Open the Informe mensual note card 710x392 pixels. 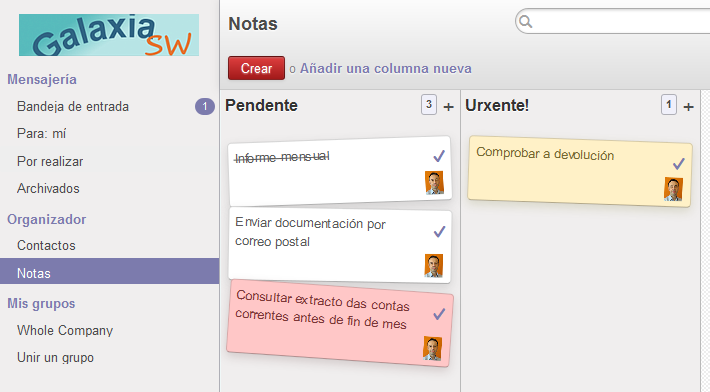pyautogui.click(x=340, y=171)
